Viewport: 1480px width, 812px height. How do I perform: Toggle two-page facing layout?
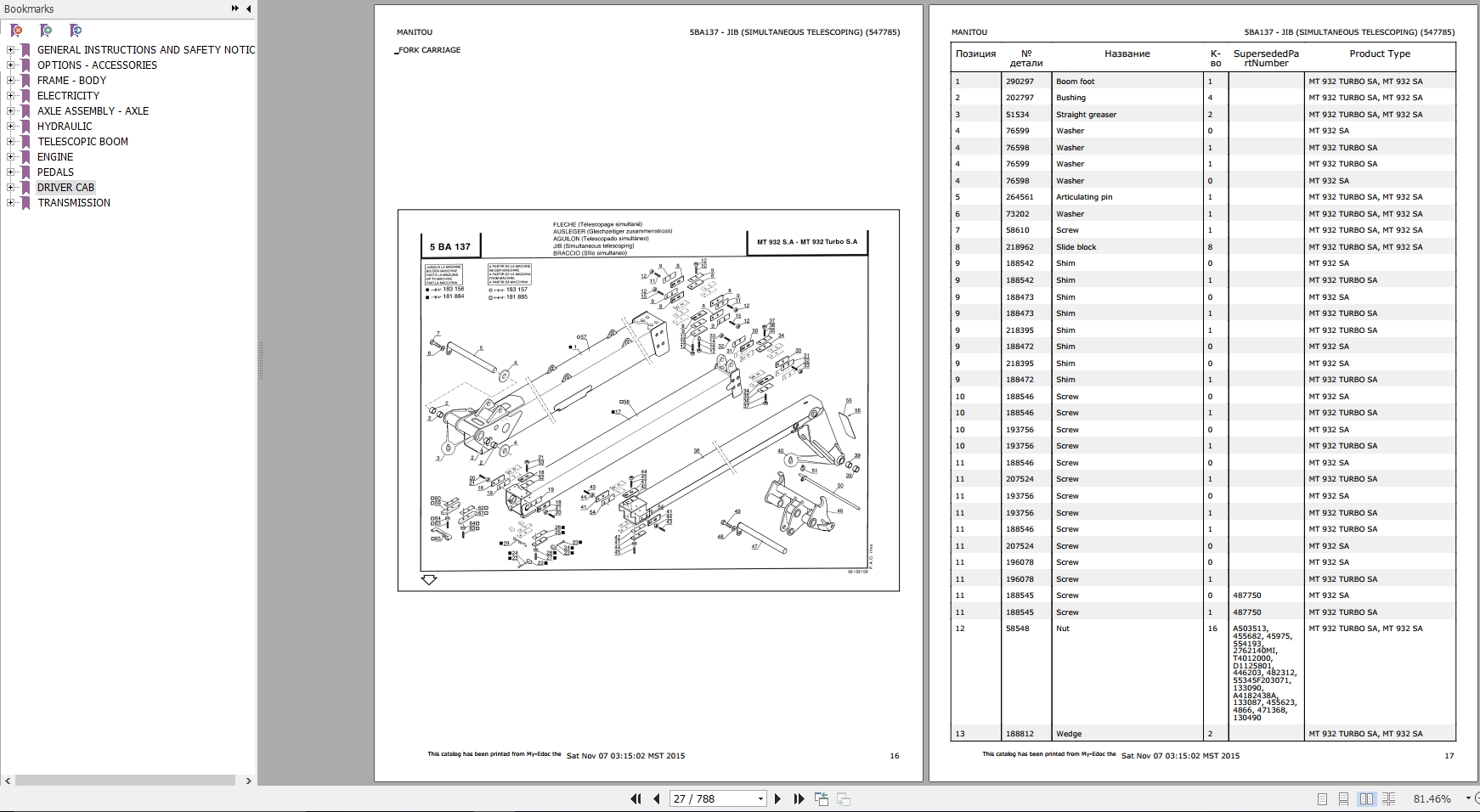click(x=1366, y=798)
